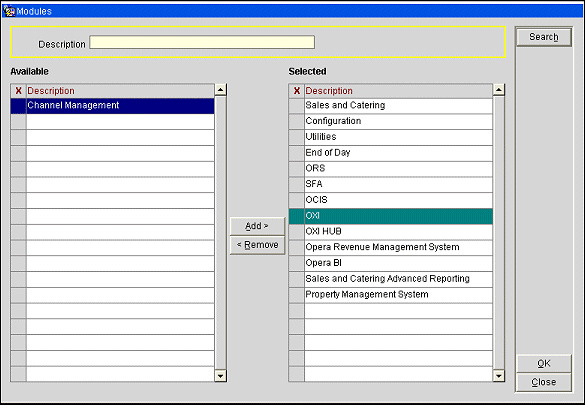Select Sales and Catering Advanced Reporting
585x405 pixels.
398,279
